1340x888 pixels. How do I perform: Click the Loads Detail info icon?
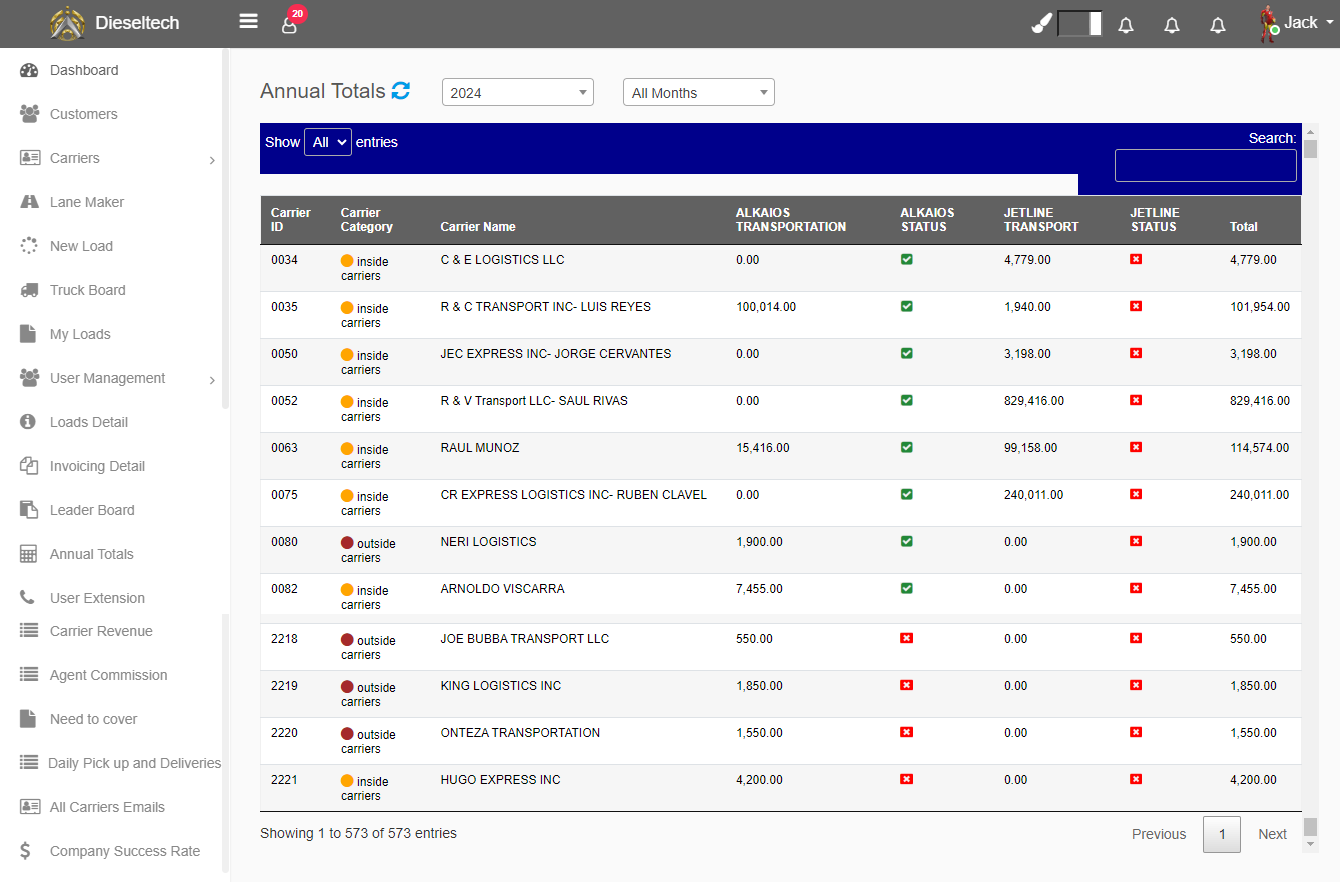[29, 422]
